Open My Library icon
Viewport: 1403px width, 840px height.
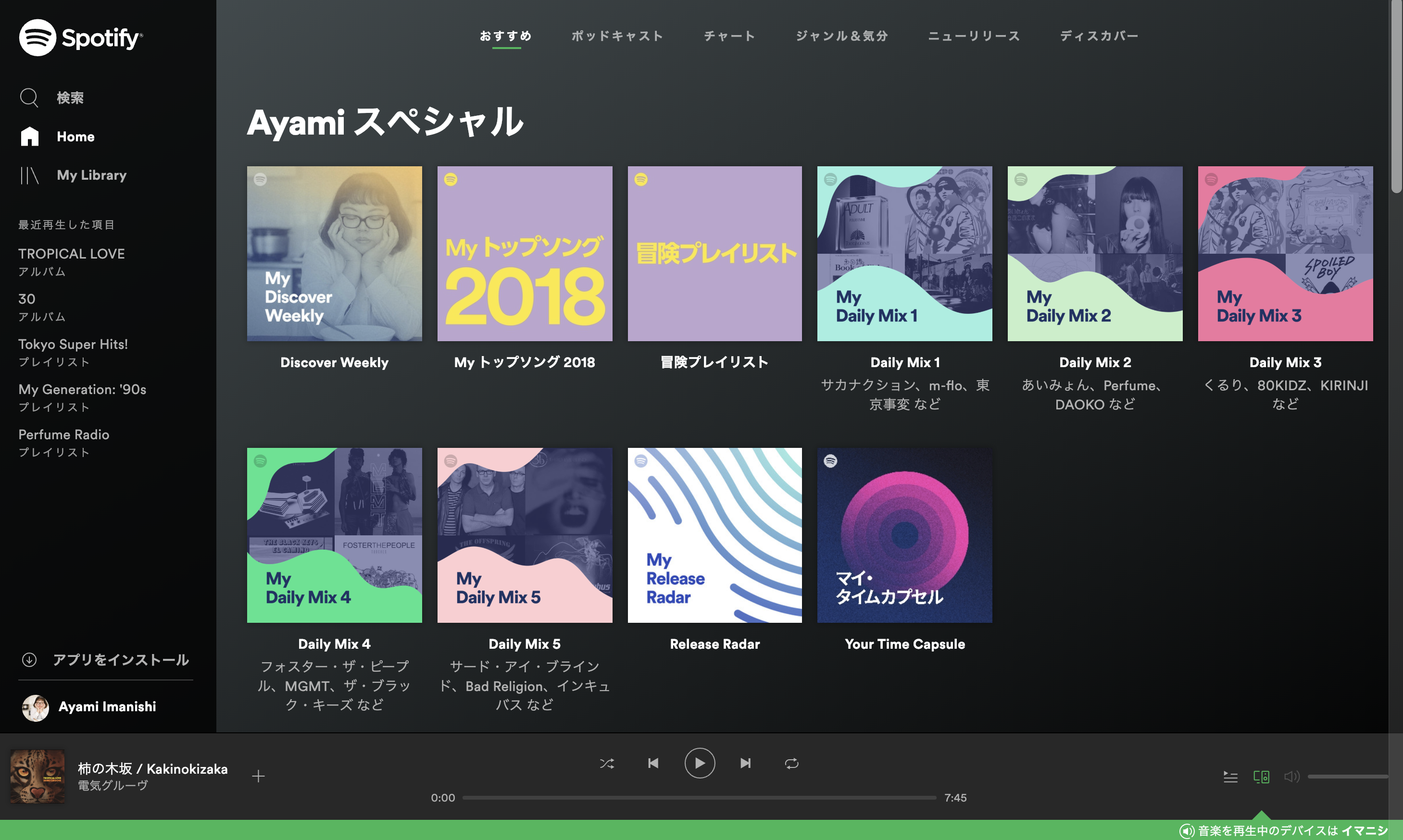click(29, 175)
